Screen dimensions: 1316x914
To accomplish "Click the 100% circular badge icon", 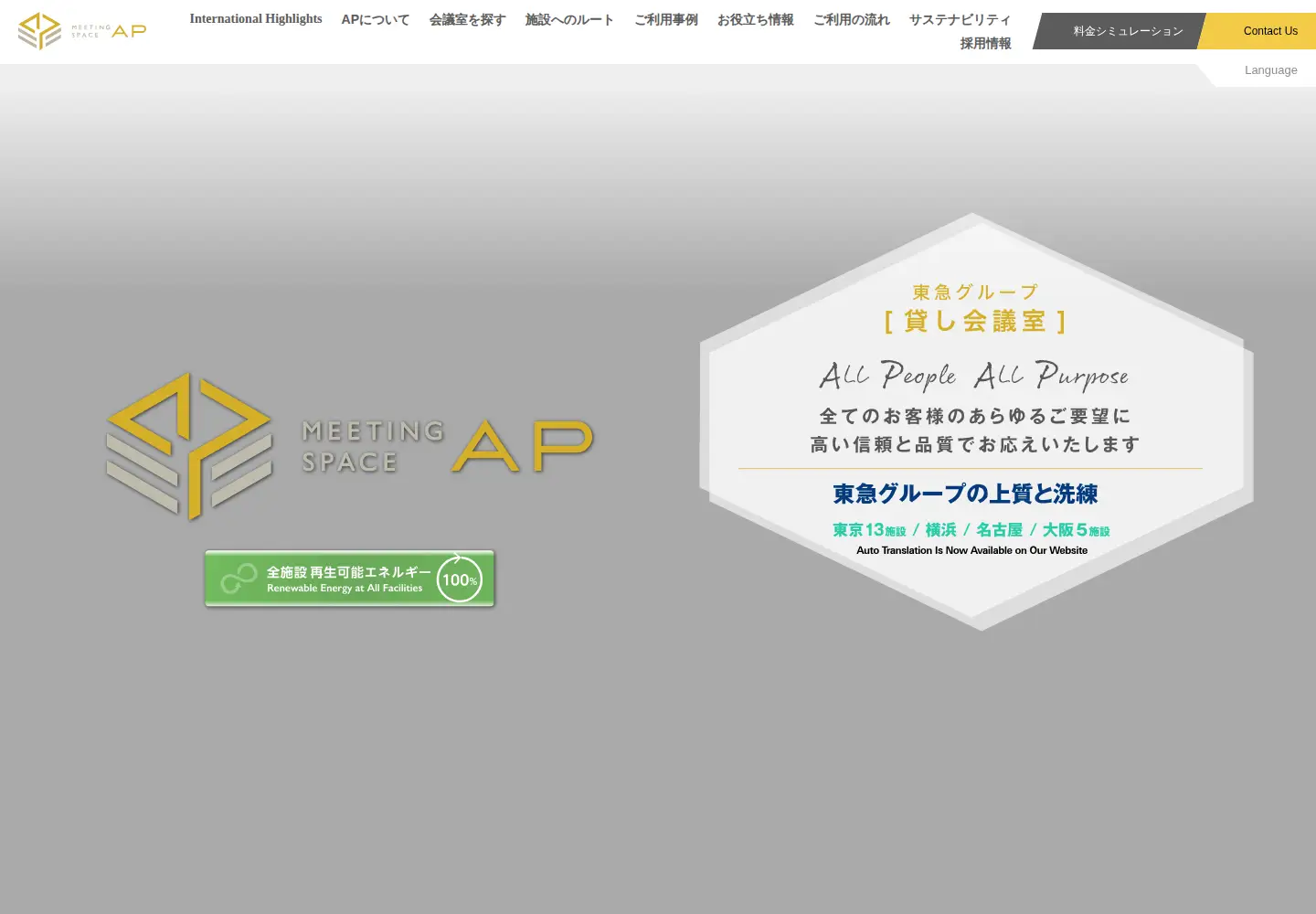I will (460, 579).
